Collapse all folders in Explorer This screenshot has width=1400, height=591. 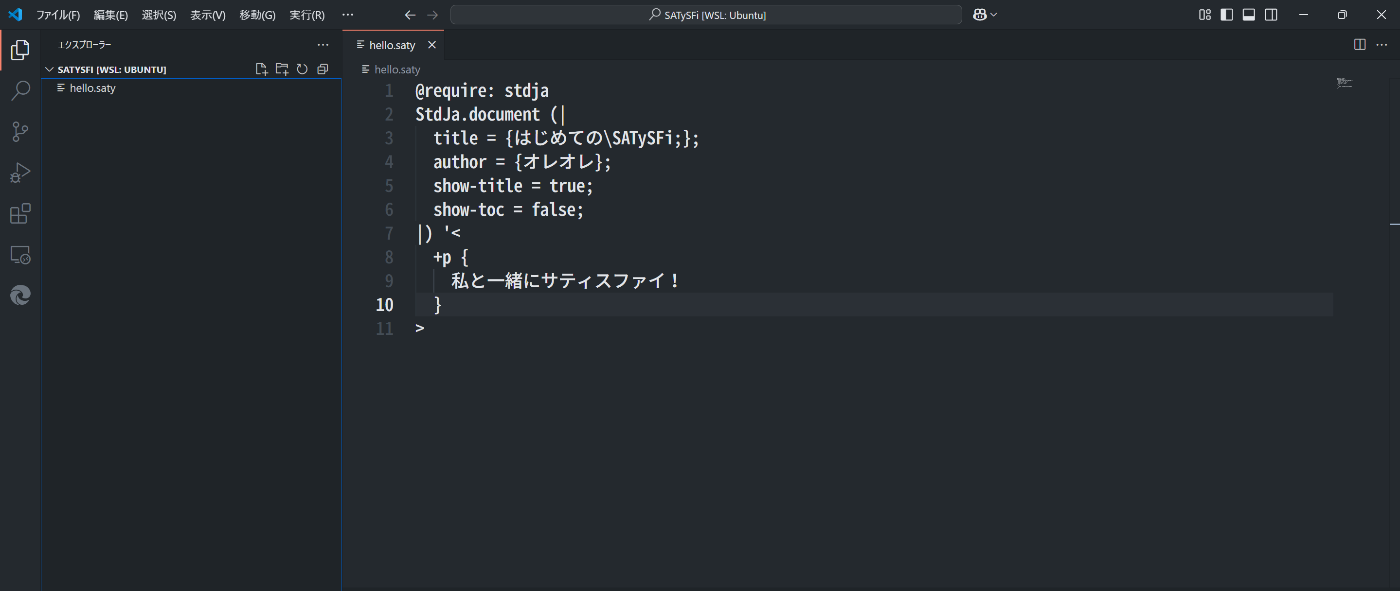(322, 69)
